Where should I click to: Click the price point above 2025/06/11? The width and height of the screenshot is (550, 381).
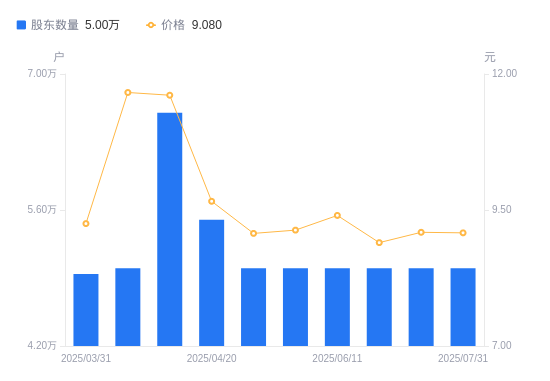[x=337, y=215]
